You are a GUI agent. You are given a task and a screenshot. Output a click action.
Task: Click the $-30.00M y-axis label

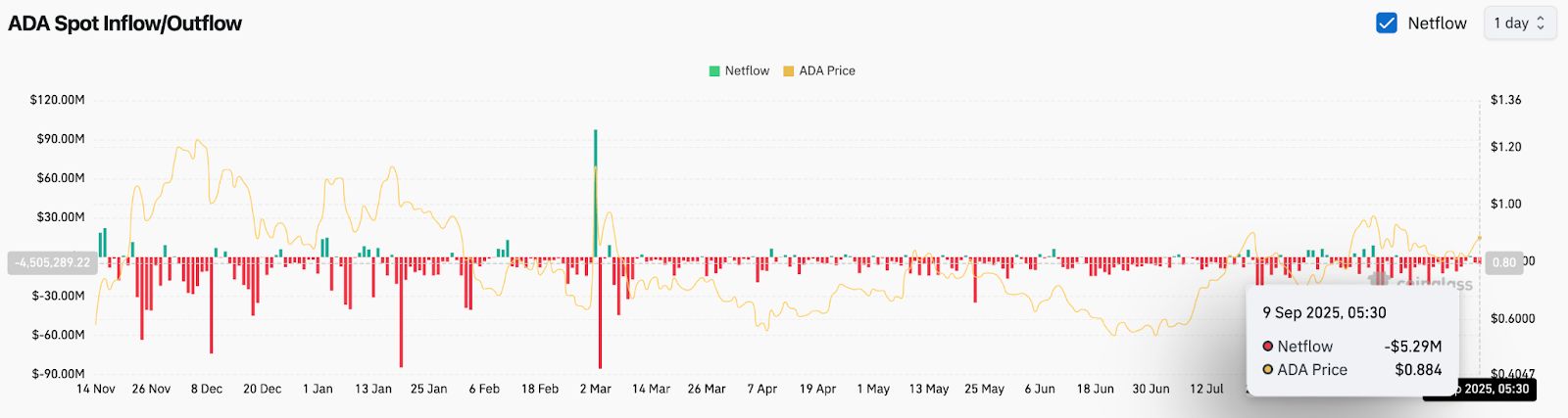click(59, 296)
